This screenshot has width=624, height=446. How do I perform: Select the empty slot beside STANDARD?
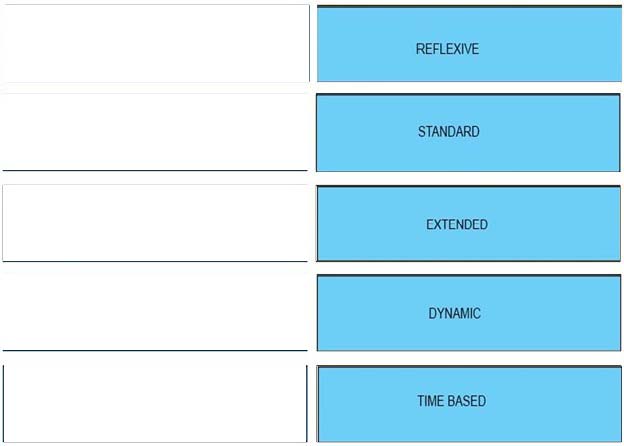click(x=155, y=132)
